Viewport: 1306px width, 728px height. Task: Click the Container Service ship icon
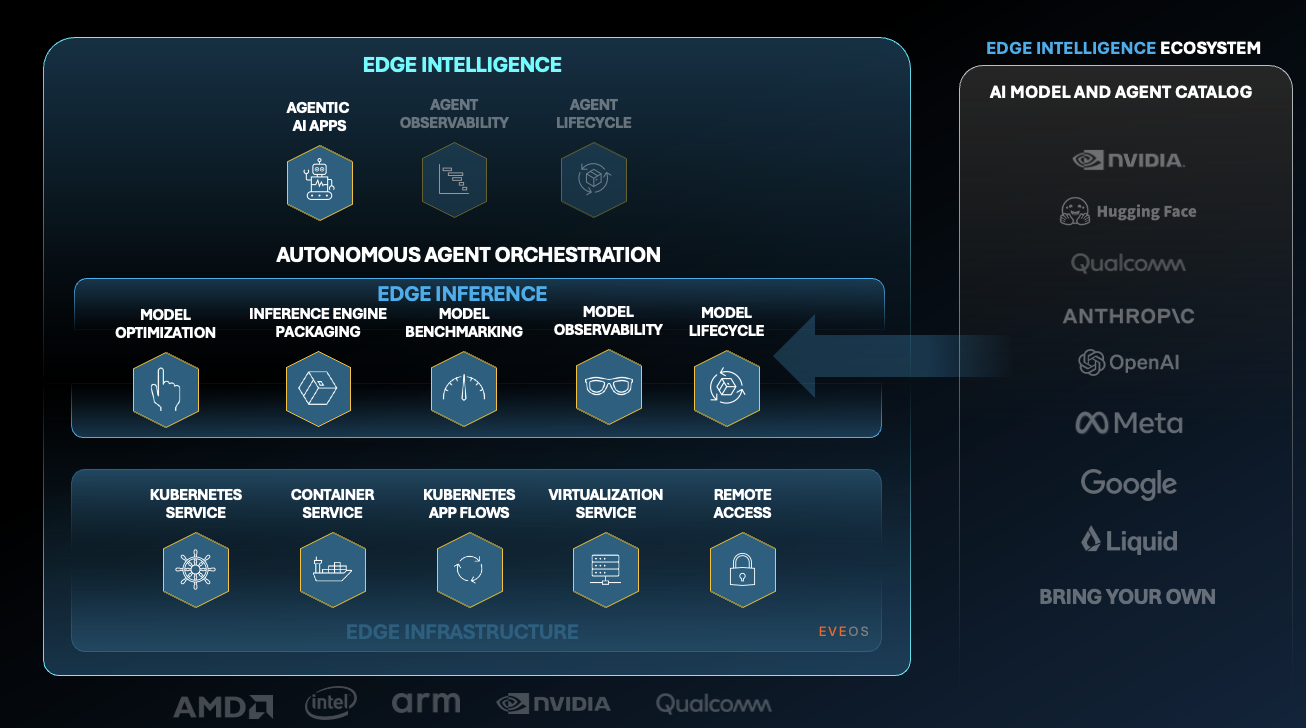[x=333, y=570]
